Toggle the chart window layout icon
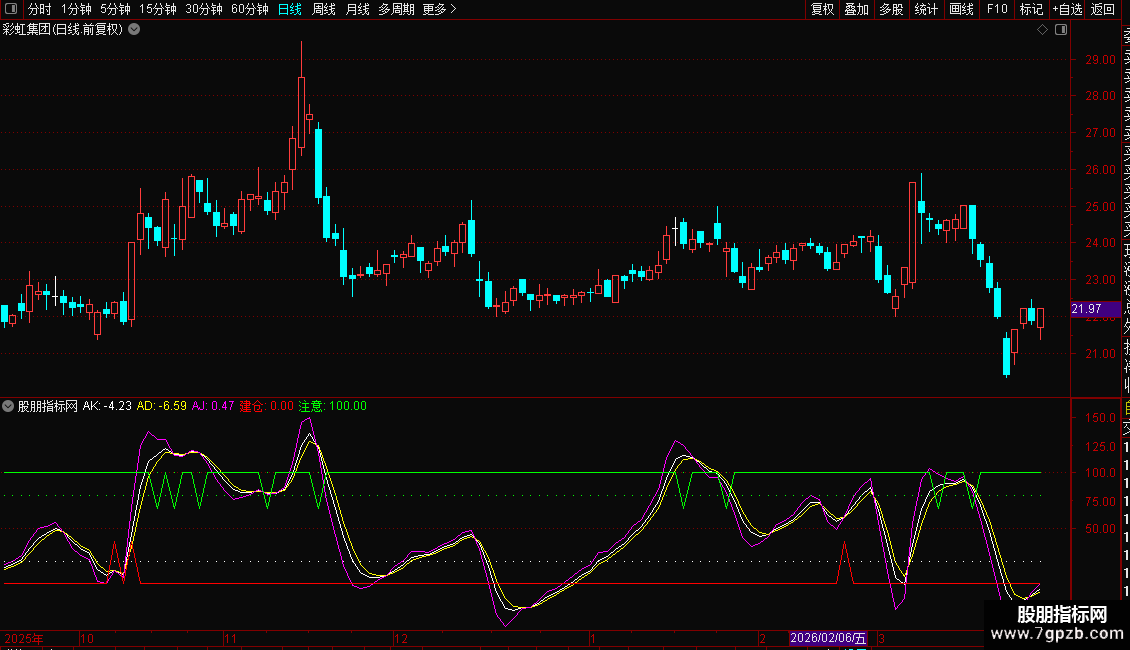Viewport: 1130px width, 650px height. pyautogui.click(x=1061, y=30)
